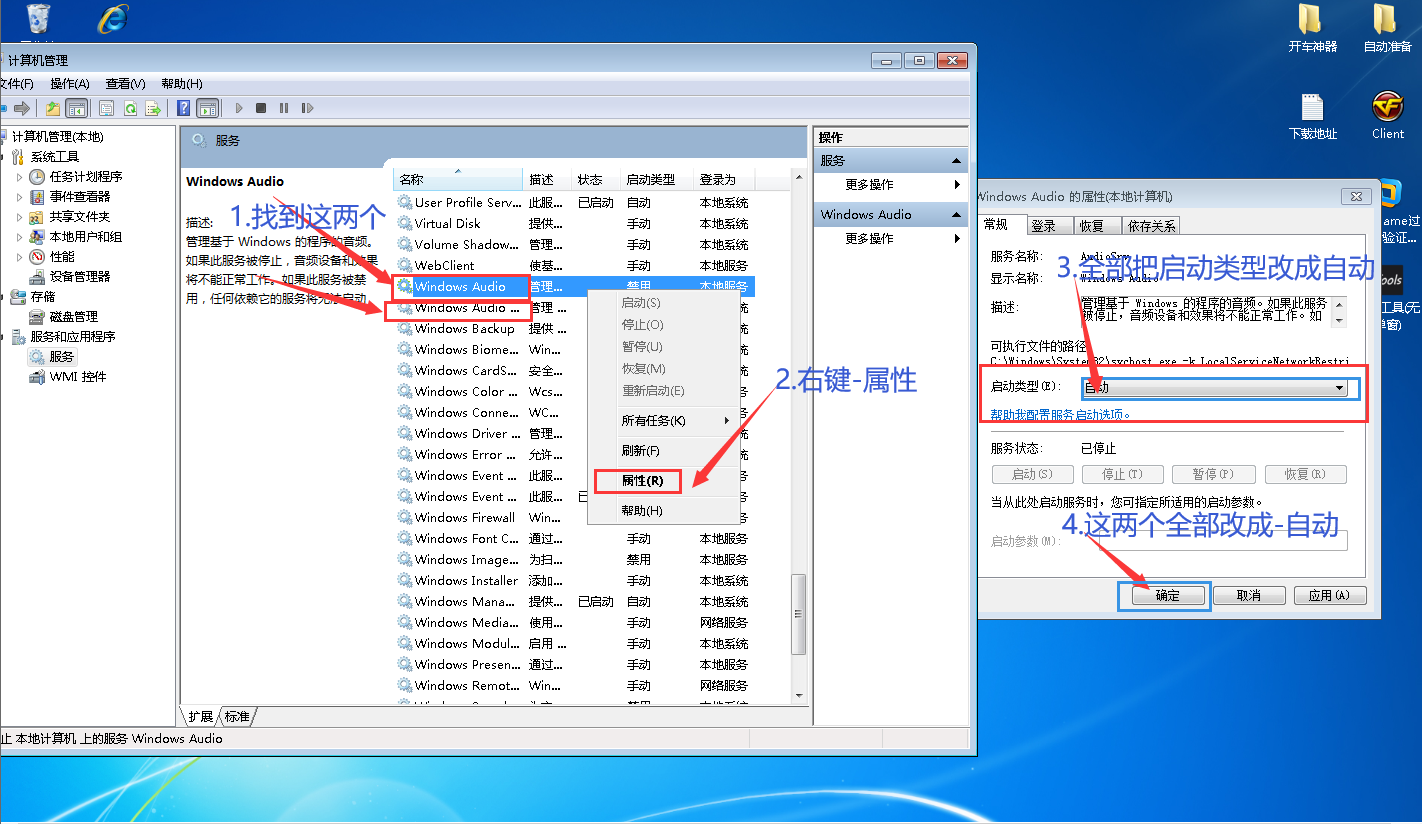
Task: Select the Windows Firewall service row
Action: (x=573, y=517)
